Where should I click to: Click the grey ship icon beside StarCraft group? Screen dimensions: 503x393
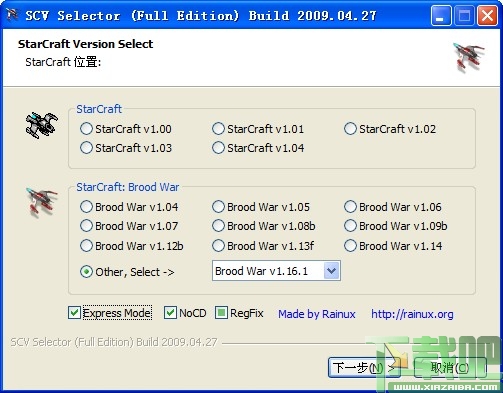click(42, 125)
